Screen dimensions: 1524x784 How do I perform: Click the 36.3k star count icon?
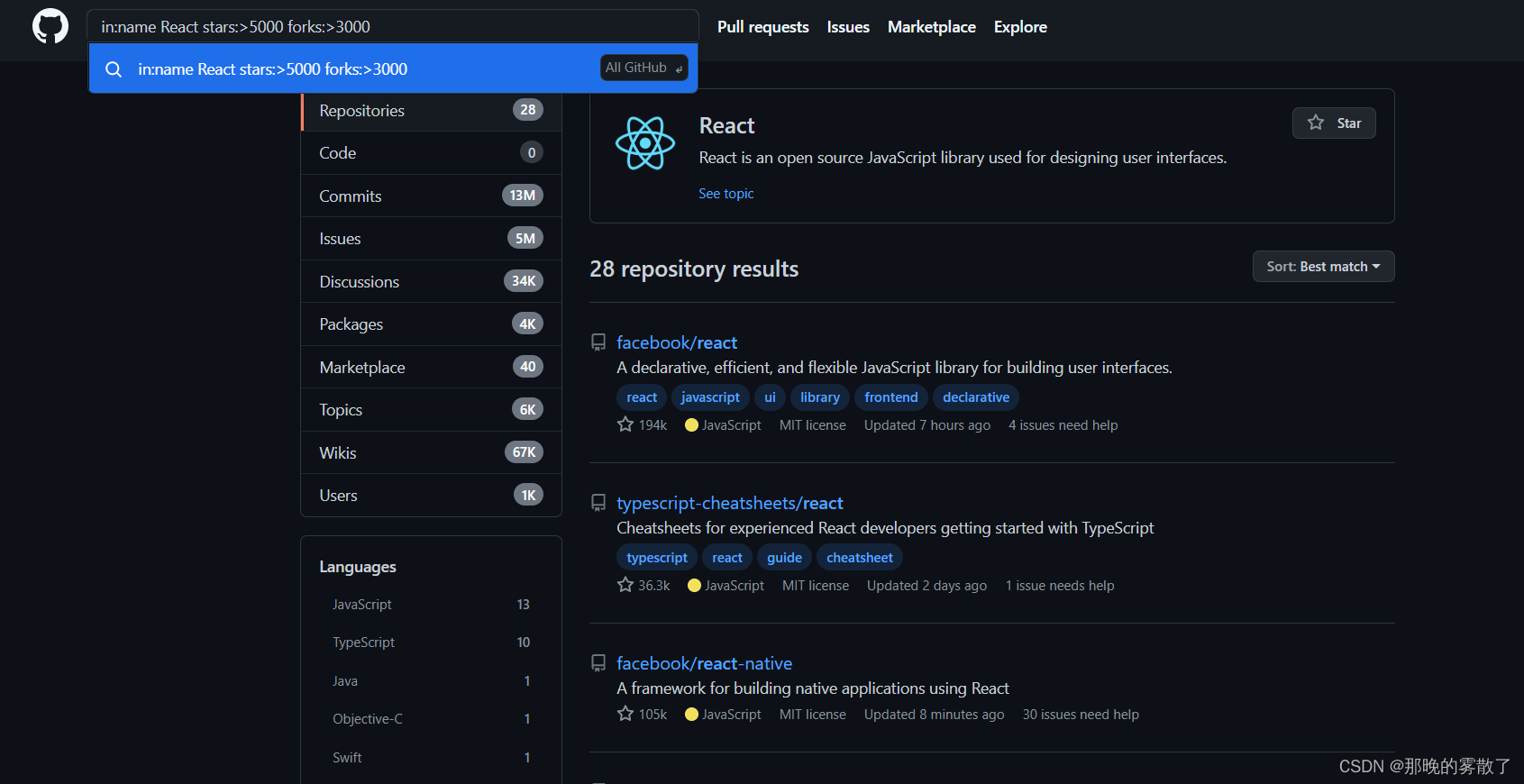[x=625, y=585]
